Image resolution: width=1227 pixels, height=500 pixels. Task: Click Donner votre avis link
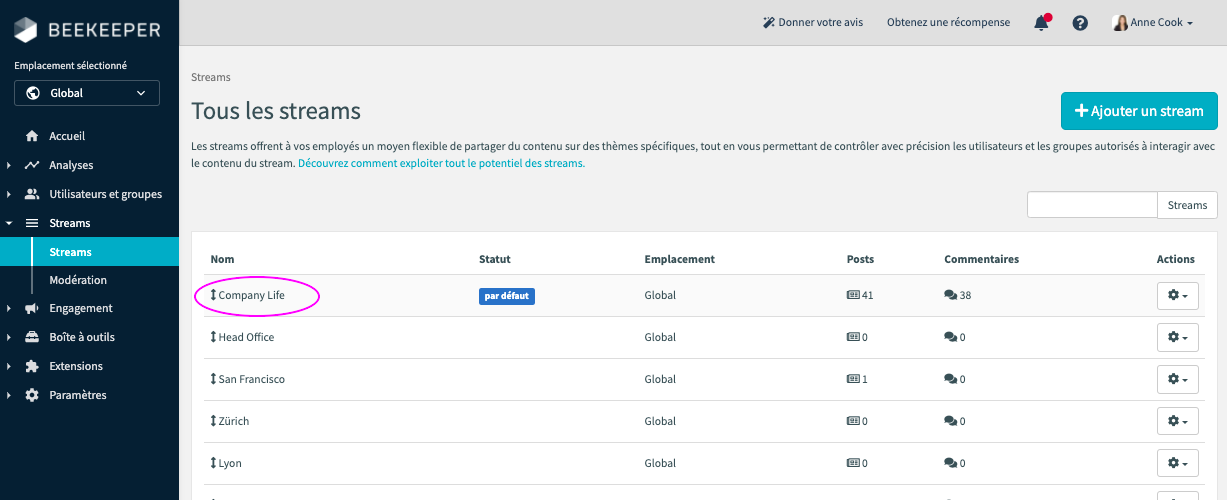[812, 22]
